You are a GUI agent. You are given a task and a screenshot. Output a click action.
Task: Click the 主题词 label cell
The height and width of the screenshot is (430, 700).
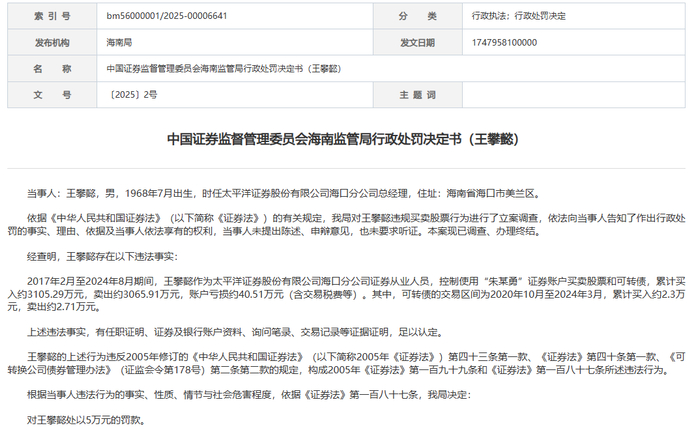418,95
